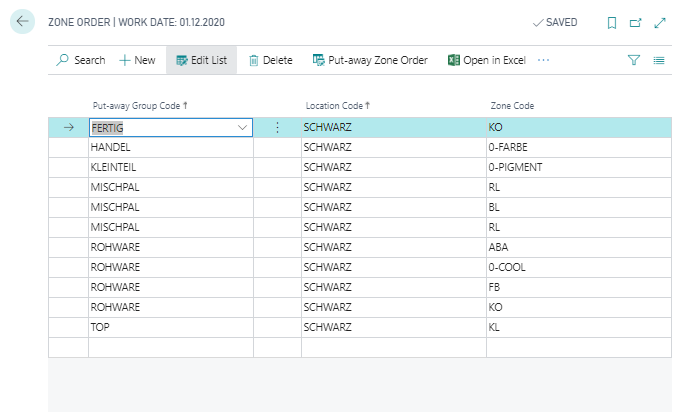The width and height of the screenshot is (691, 412).
Task: Click SCHWARZ location in HANDEL row
Action: [x=394, y=147]
